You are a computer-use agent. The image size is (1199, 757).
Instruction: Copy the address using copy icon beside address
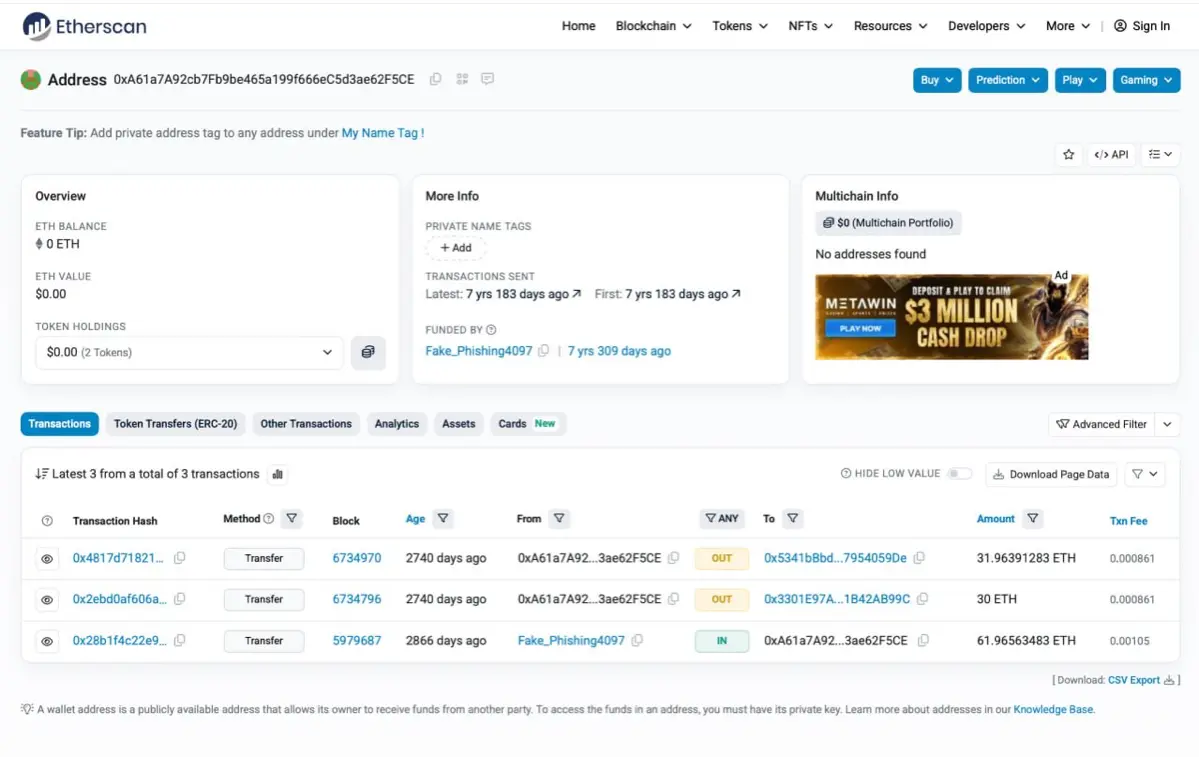(435, 79)
